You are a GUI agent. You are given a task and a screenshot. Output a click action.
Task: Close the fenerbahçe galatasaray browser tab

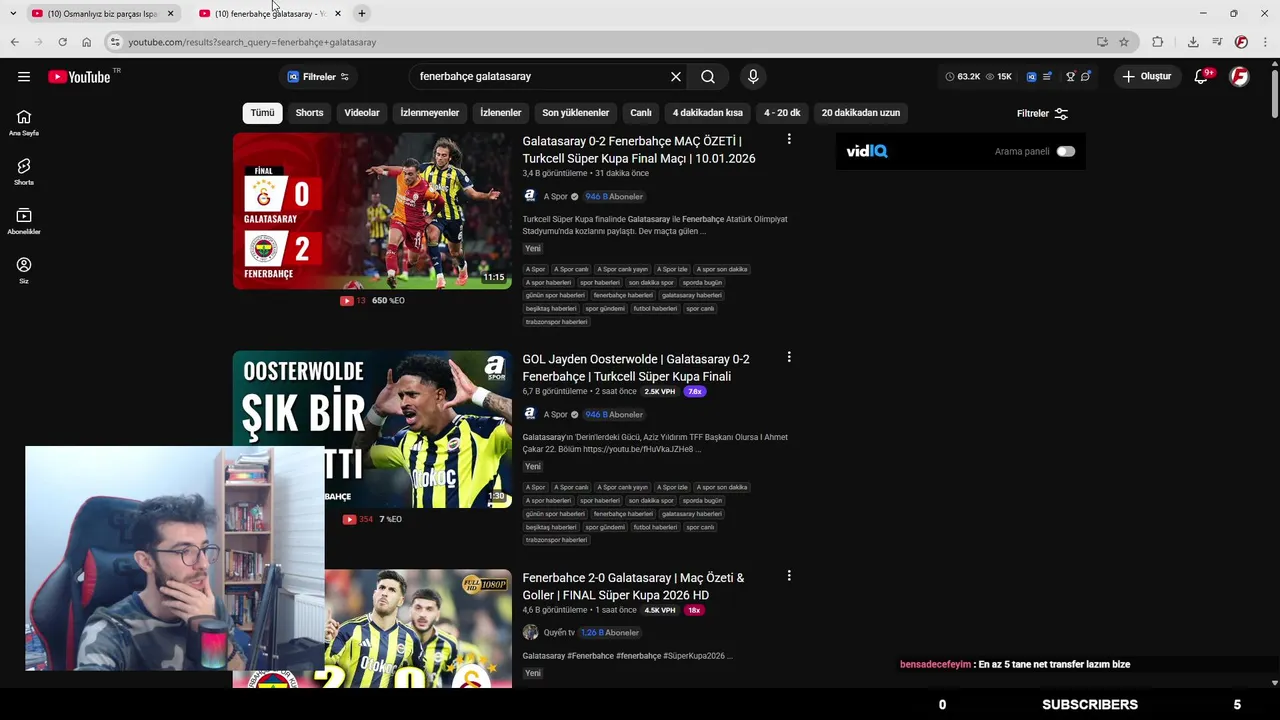click(338, 14)
